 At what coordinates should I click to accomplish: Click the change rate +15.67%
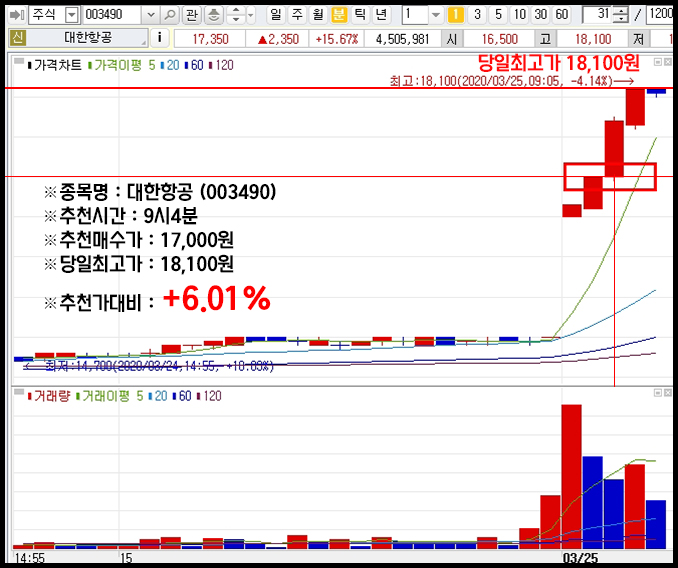point(336,39)
